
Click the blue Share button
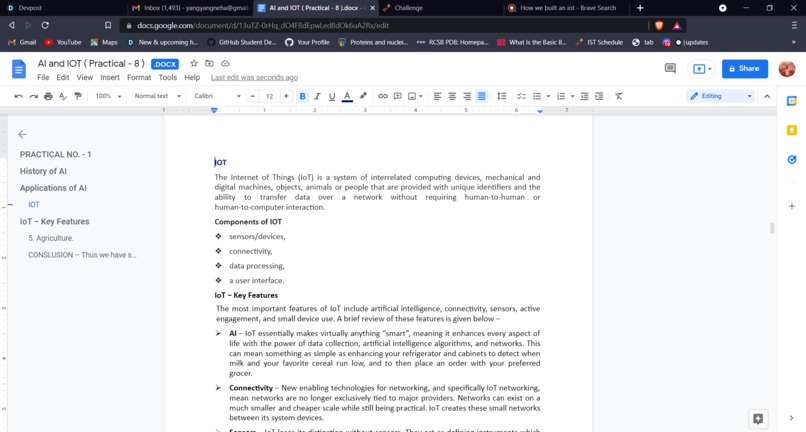click(745, 68)
